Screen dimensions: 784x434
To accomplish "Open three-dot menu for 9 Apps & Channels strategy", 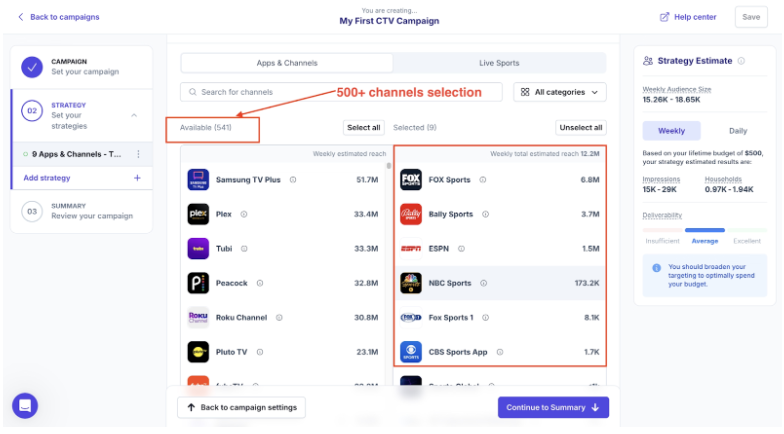I will [x=138, y=154].
